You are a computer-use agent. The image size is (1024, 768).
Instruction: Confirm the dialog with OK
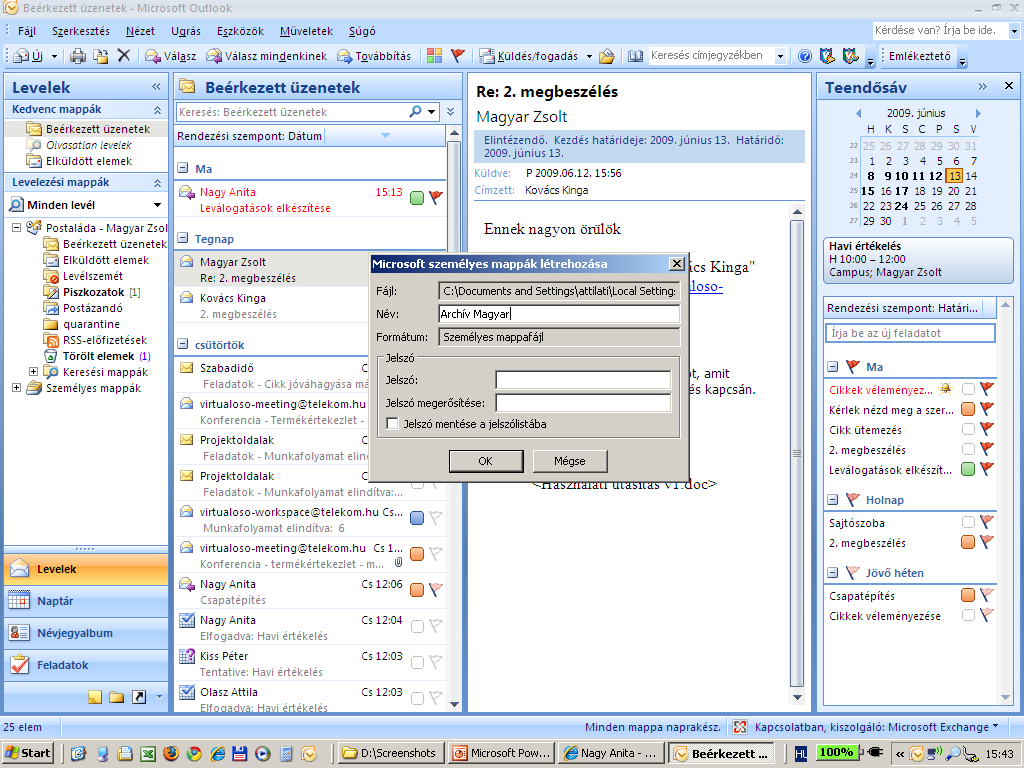(486, 461)
